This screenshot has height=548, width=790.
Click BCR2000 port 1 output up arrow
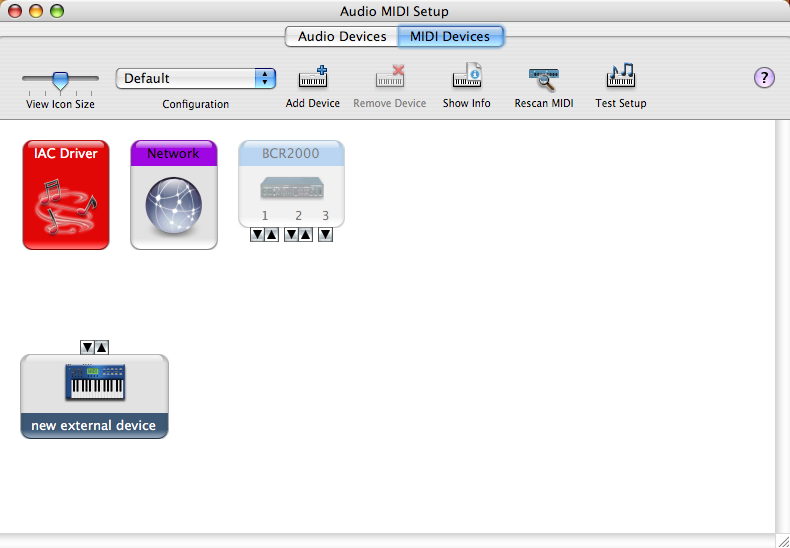coord(272,235)
